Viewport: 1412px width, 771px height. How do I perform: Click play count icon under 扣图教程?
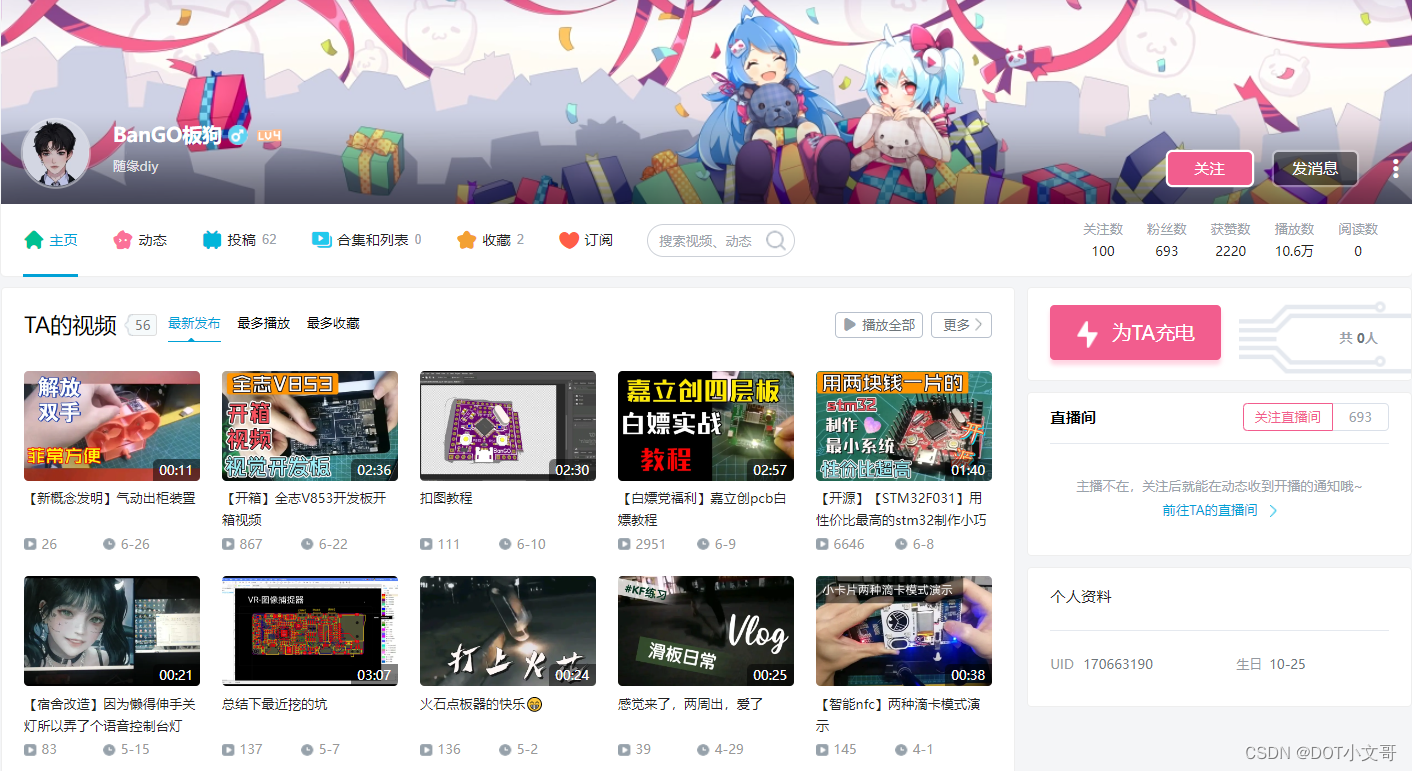point(427,544)
